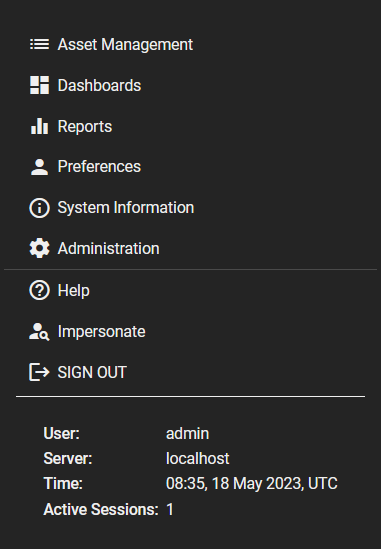Open the Reports section
The image size is (381, 549).
85,126
